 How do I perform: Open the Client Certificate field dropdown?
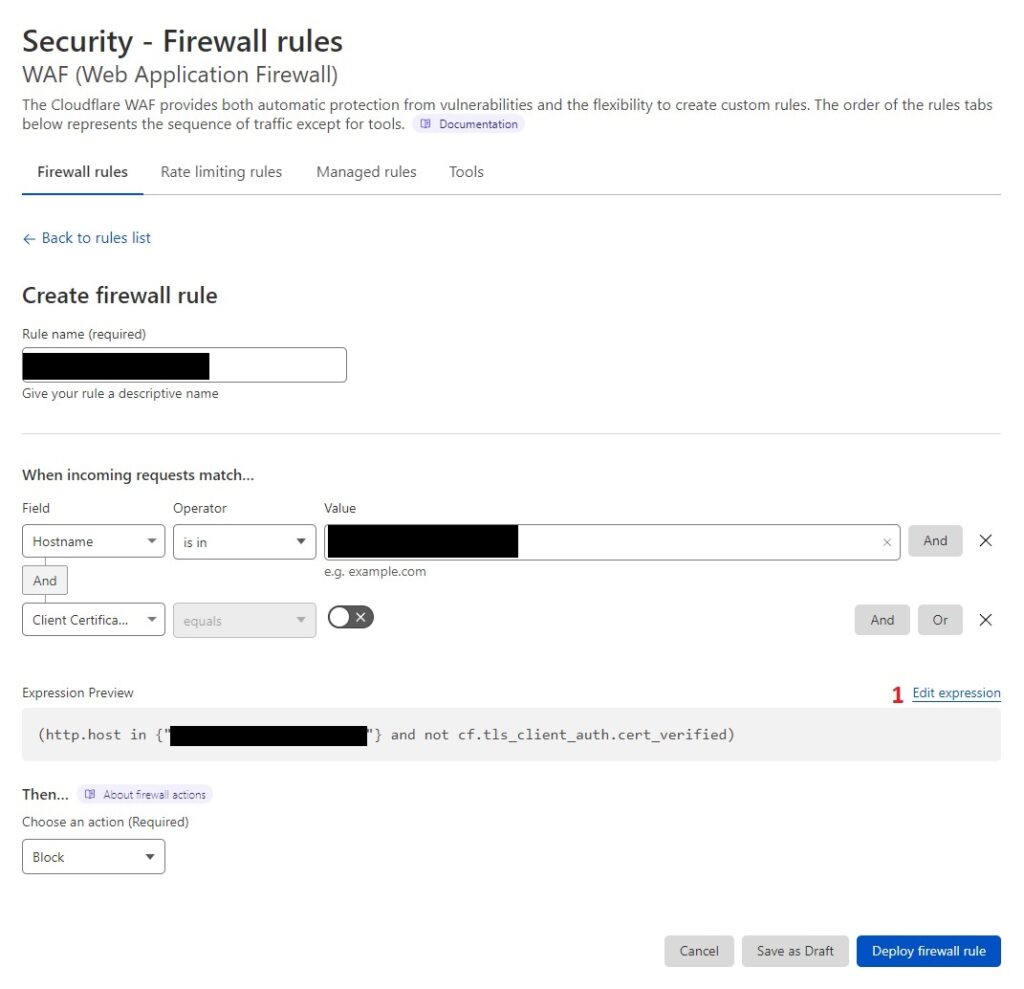tap(93, 620)
